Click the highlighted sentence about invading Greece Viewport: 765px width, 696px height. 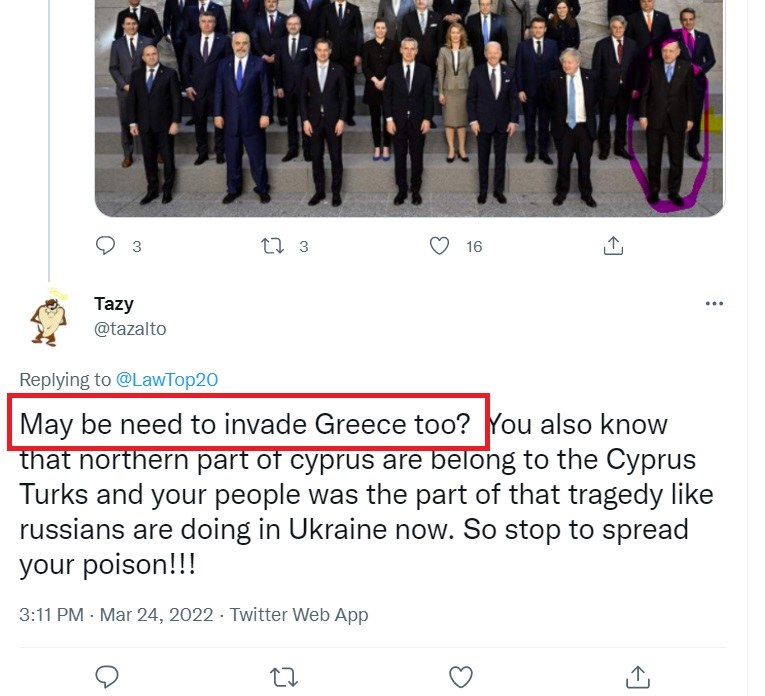[246, 424]
